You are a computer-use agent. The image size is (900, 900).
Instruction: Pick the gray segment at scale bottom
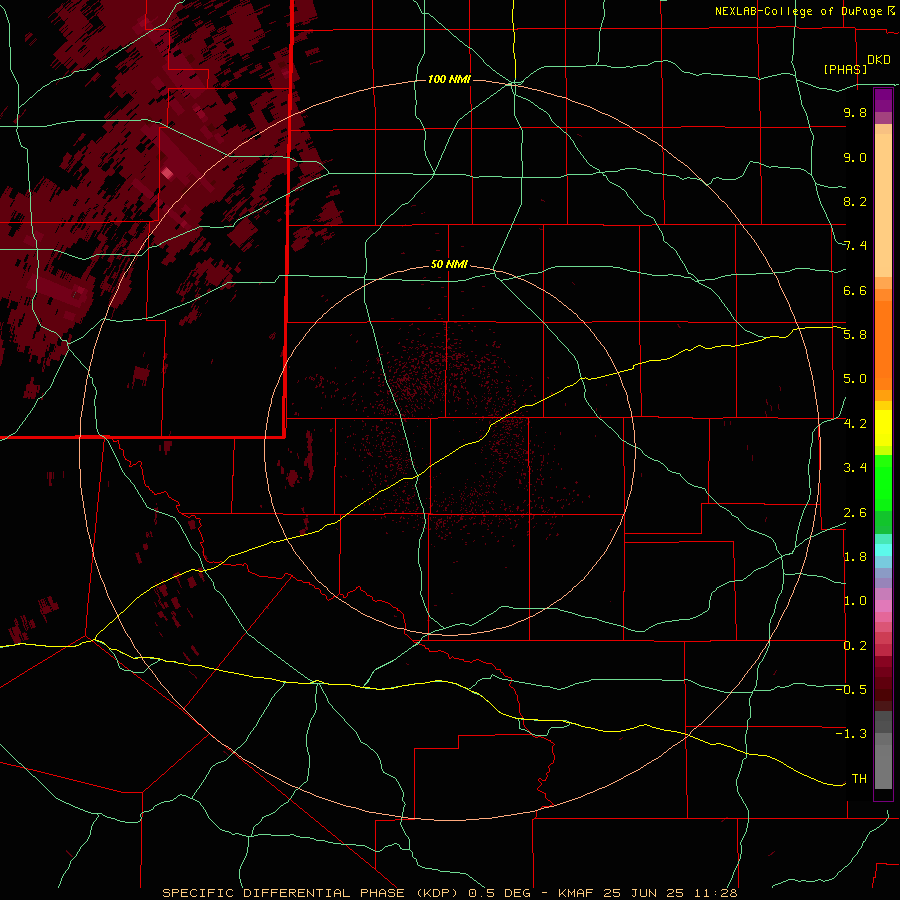pyautogui.click(x=883, y=768)
